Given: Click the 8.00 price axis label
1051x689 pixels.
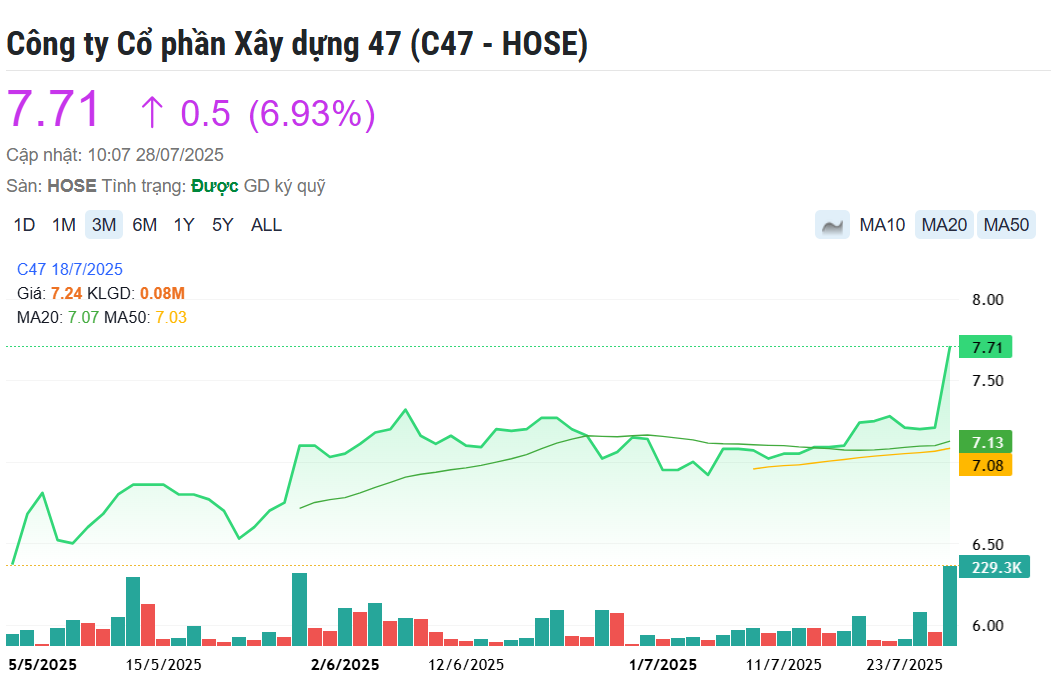Looking at the screenshot, I should pyautogui.click(x=988, y=300).
